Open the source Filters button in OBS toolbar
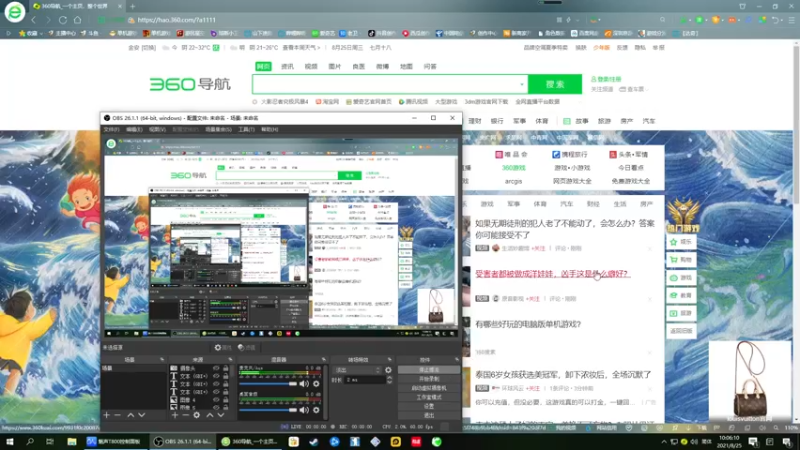Screen dimensions: 800x450 tap(246, 347)
